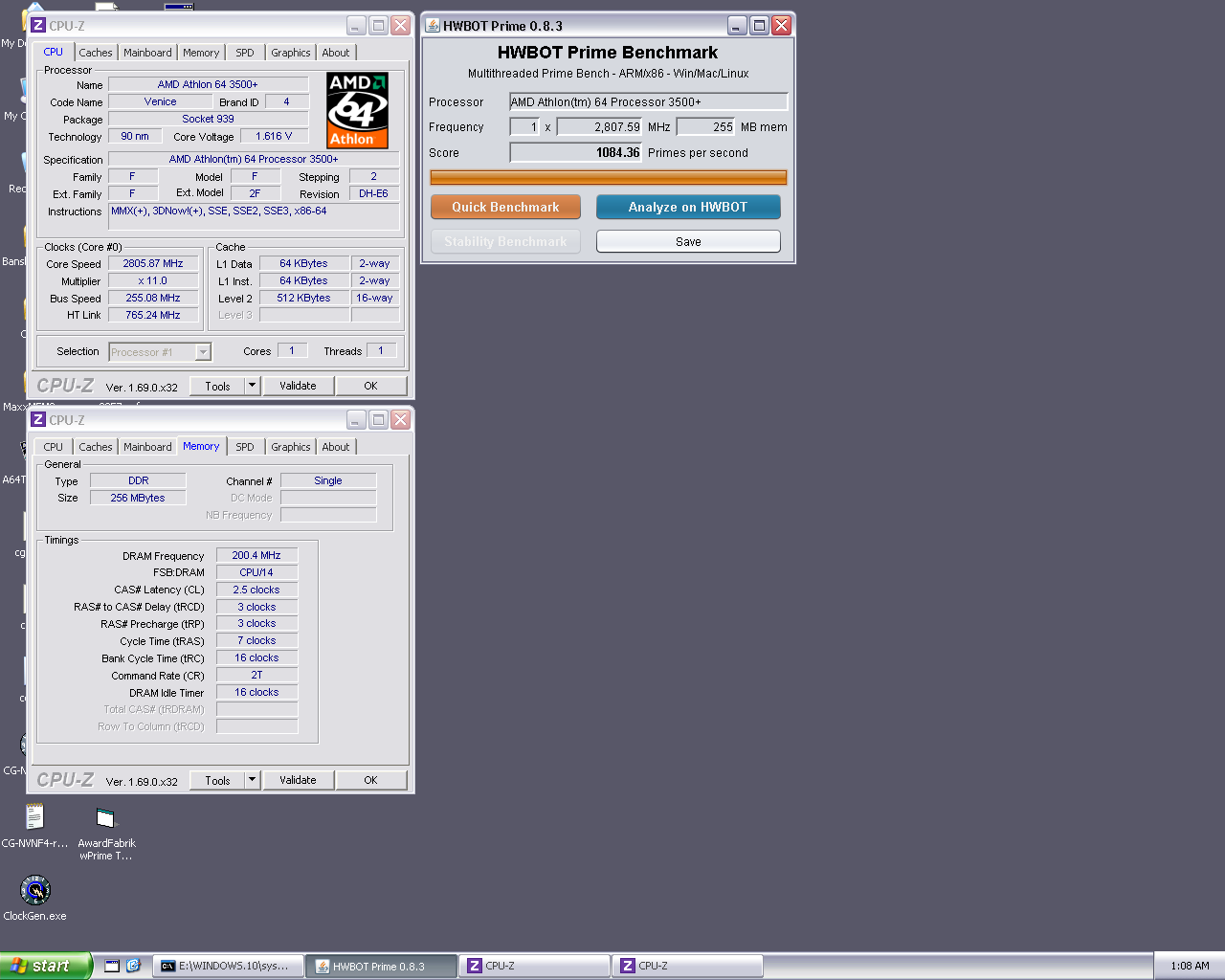
Task: Select Mainboard tab in lower CPU-Z window
Action: pos(147,447)
